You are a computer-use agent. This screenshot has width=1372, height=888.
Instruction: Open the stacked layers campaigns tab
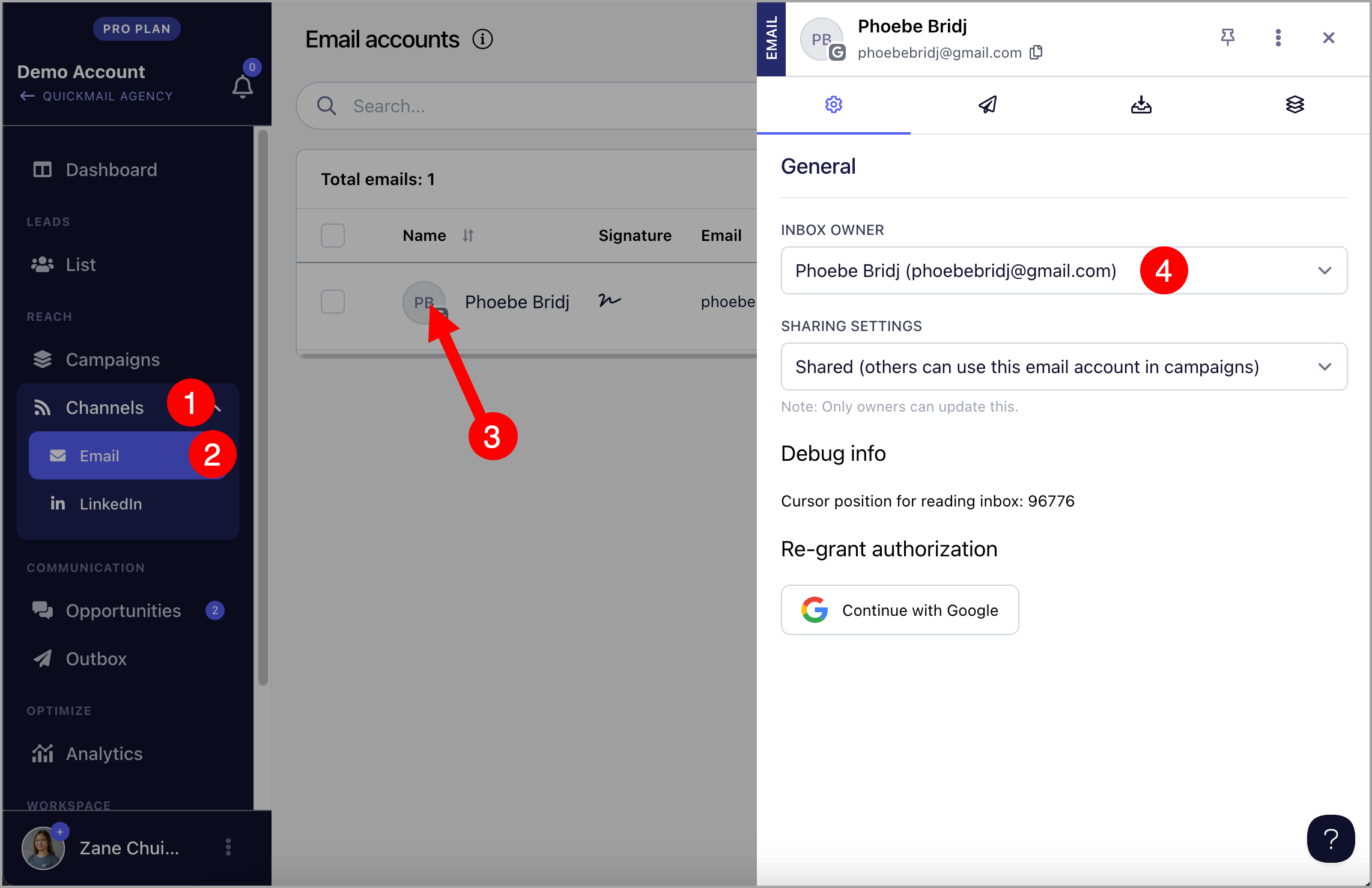pos(1295,105)
